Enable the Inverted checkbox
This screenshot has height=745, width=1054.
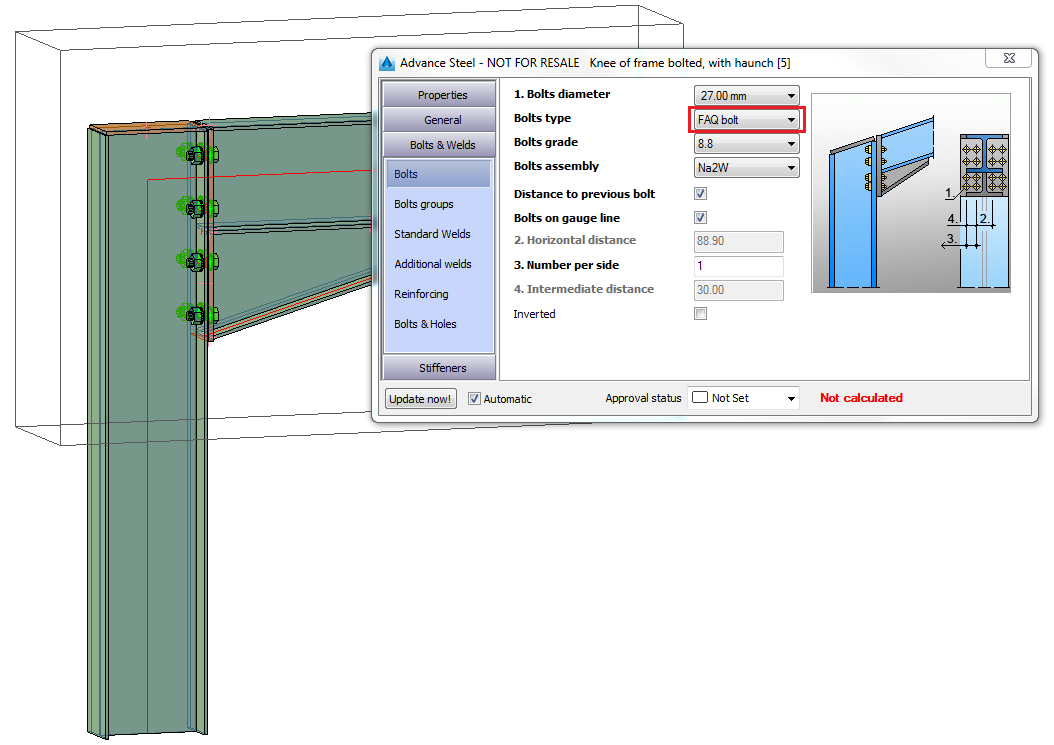700,314
